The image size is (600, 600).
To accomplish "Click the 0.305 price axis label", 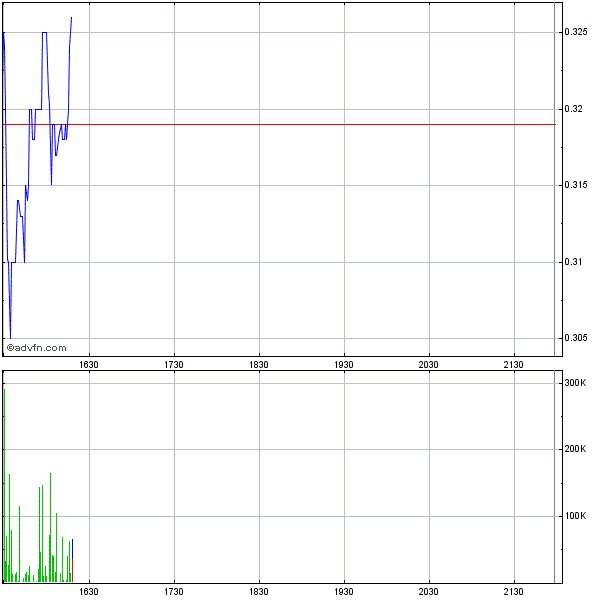I will [576, 338].
